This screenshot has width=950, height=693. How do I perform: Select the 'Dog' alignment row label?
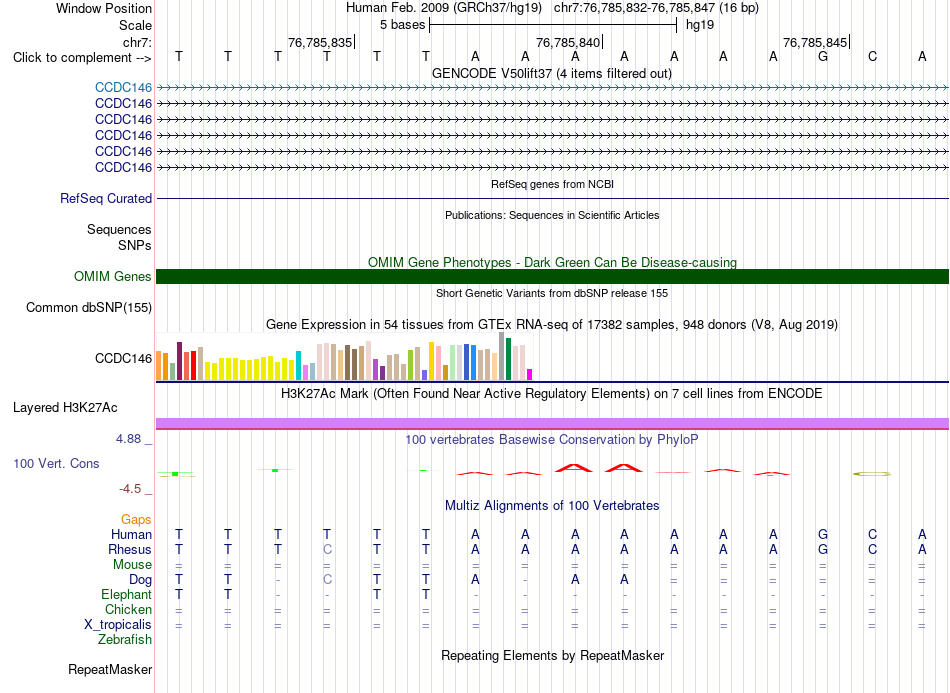click(140, 579)
